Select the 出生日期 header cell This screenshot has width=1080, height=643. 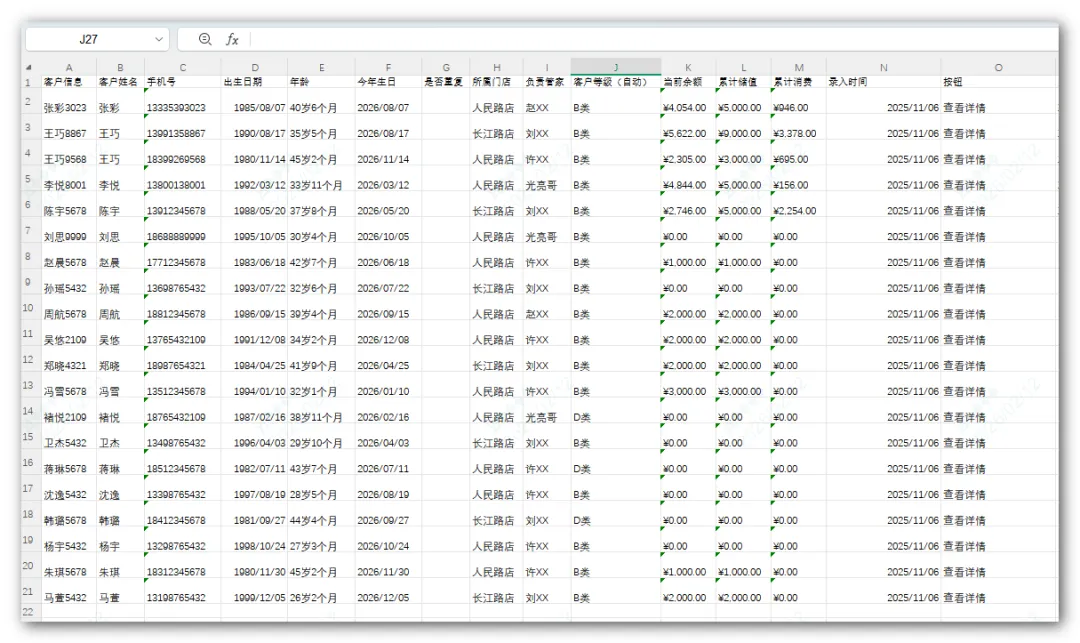point(254,82)
